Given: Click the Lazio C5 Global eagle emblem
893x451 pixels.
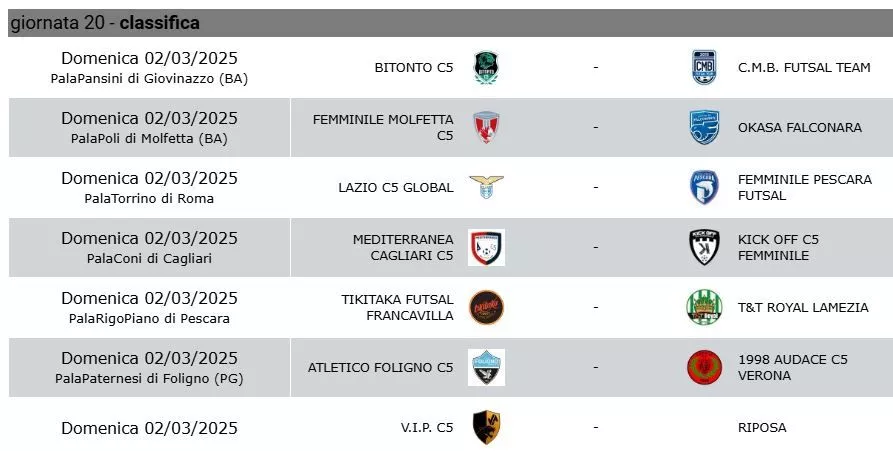Looking at the screenshot, I should point(486,187).
